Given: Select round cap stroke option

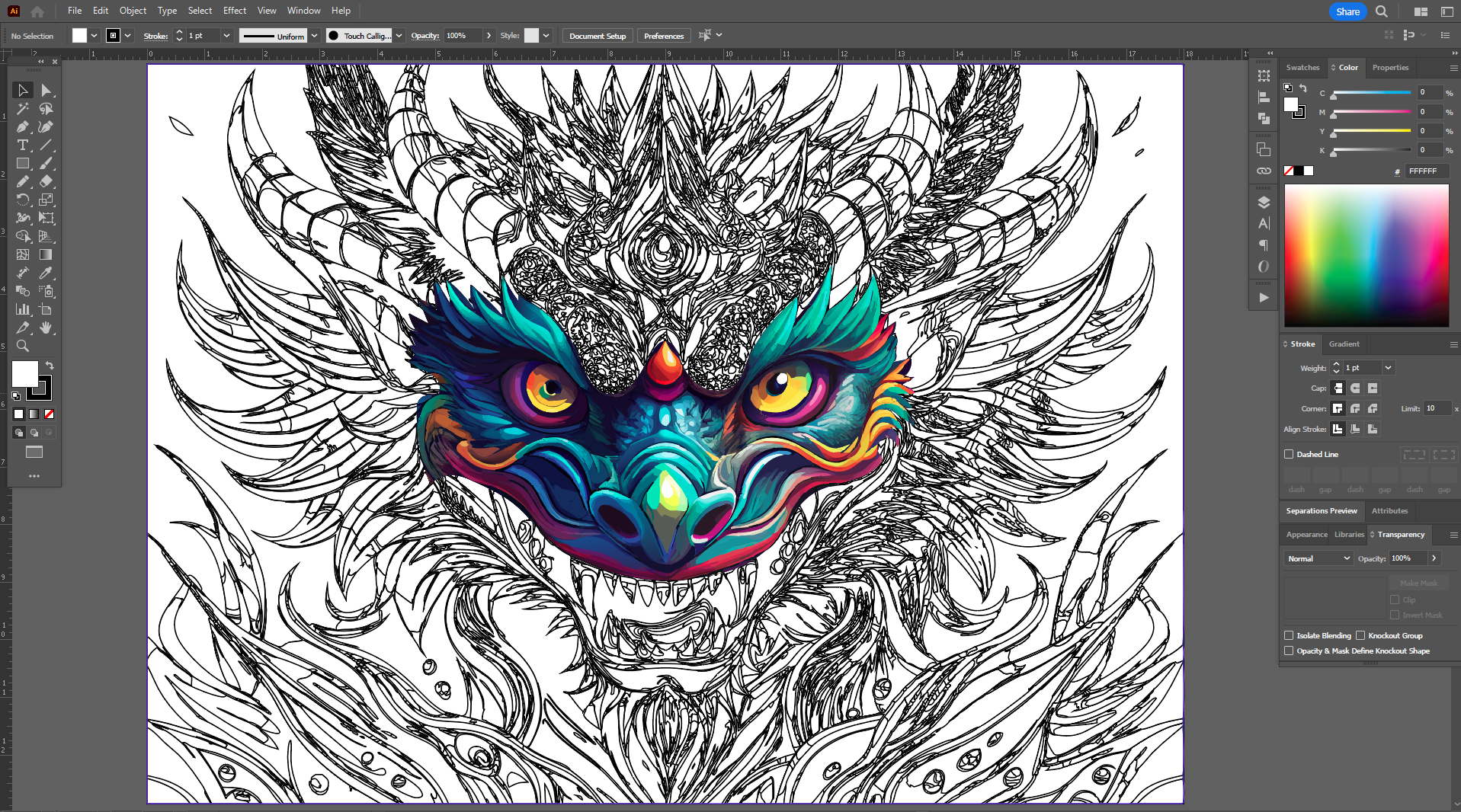Looking at the screenshot, I should pyautogui.click(x=1355, y=388).
